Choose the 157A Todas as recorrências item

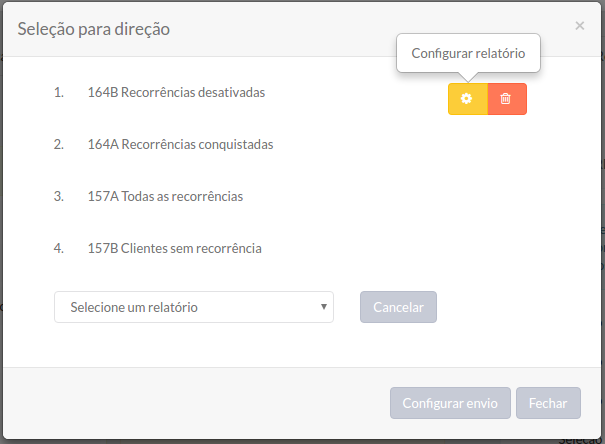pyautogui.click(x=165, y=197)
